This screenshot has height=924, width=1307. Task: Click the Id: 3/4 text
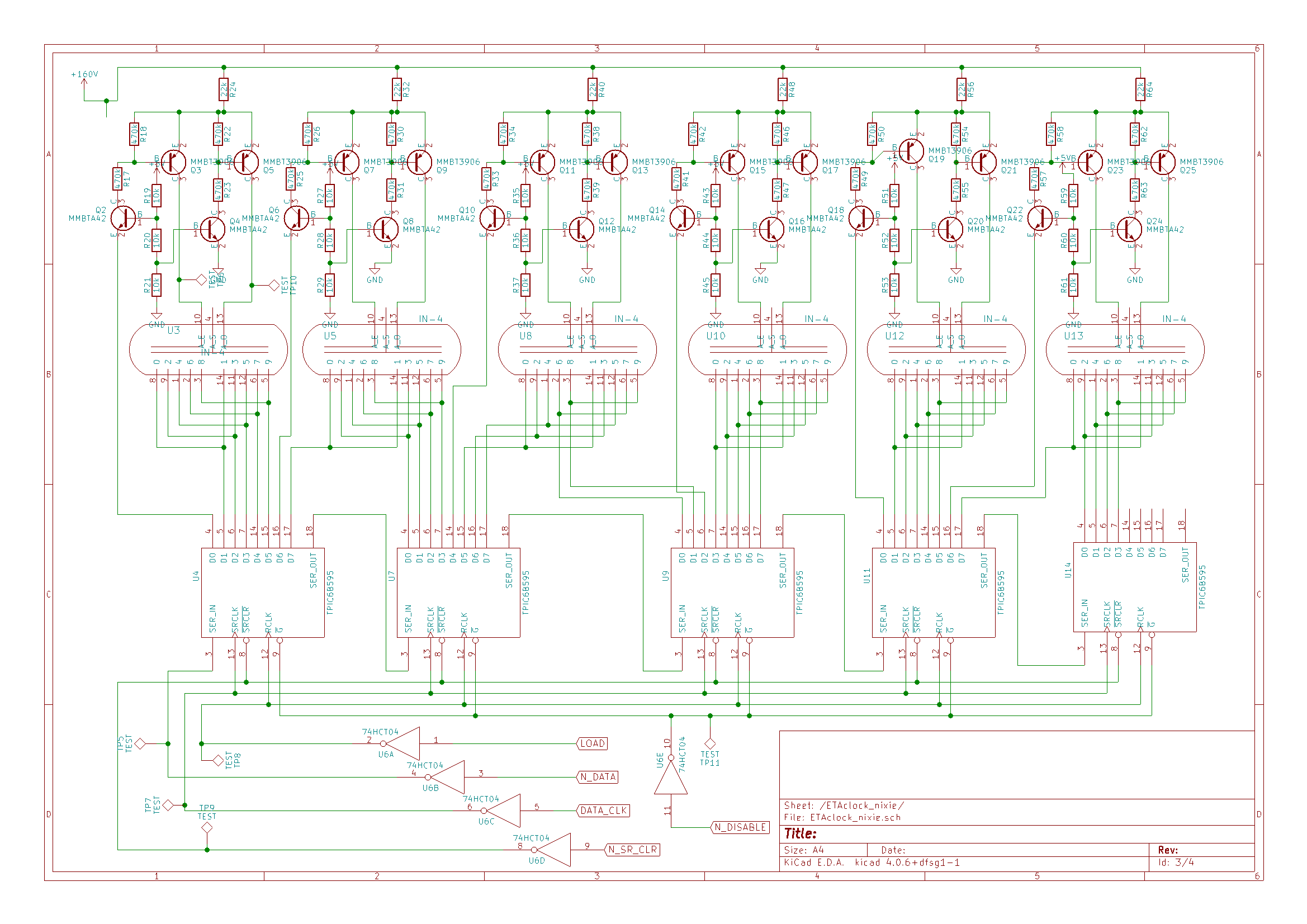tap(1176, 863)
